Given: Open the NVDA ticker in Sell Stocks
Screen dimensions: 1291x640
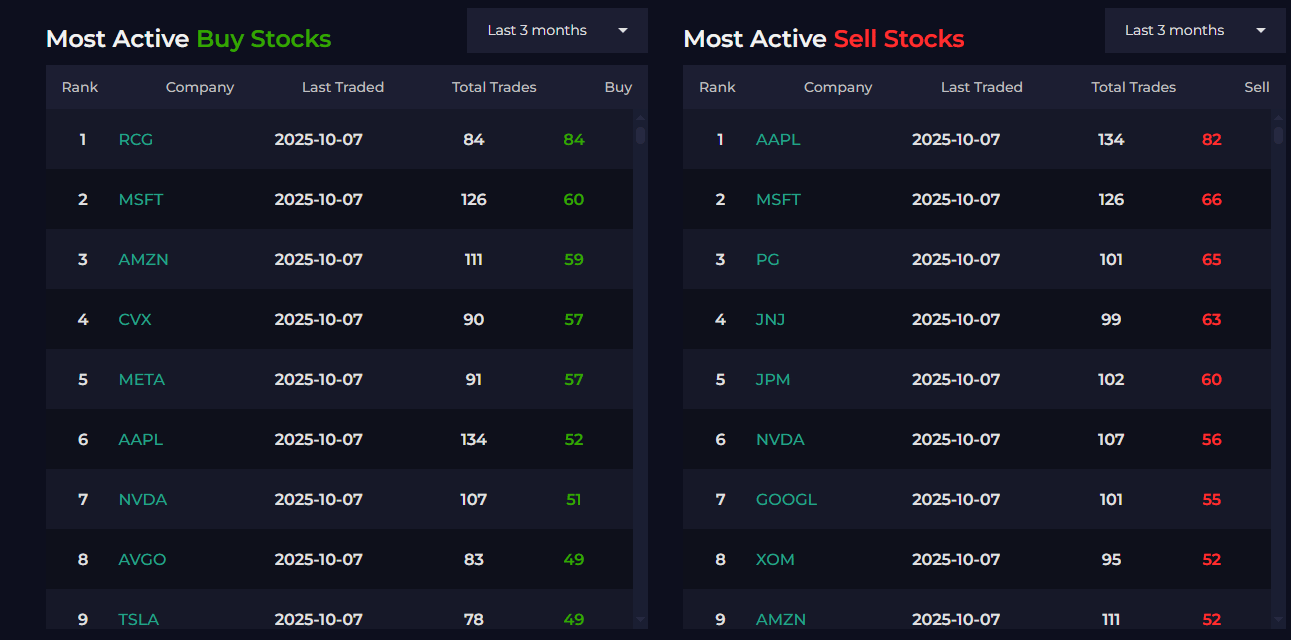Looking at the screenshot, I should (x=780, y=439).
